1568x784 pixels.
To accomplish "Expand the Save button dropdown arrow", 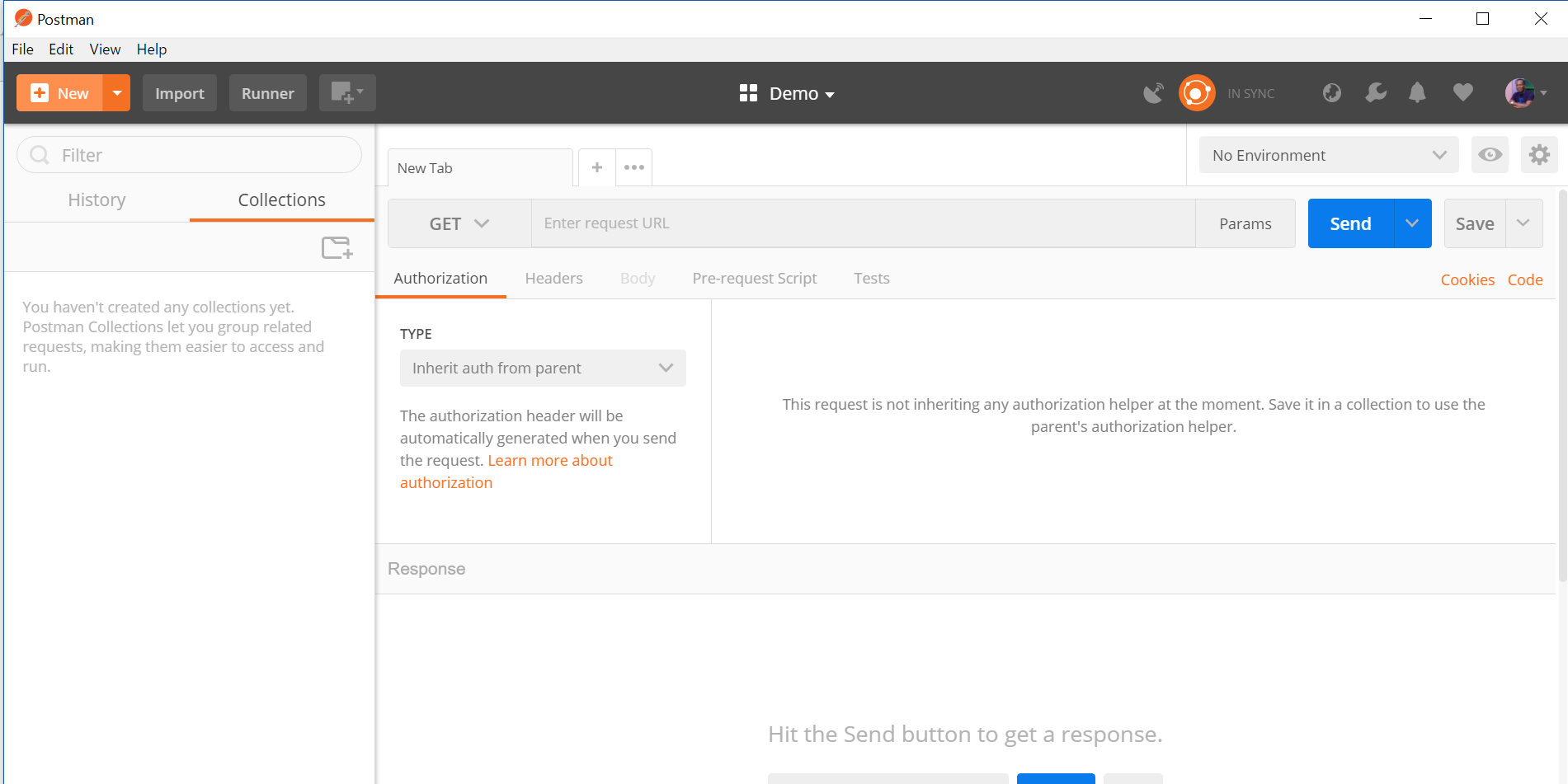I will 1523,223.
